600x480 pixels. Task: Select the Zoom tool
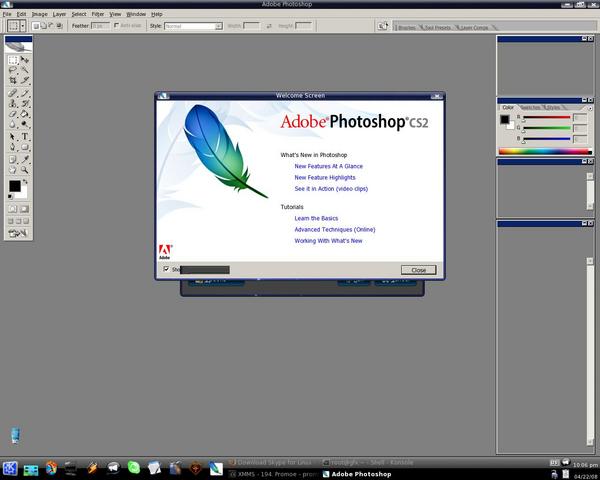click(x=24, y=170)
